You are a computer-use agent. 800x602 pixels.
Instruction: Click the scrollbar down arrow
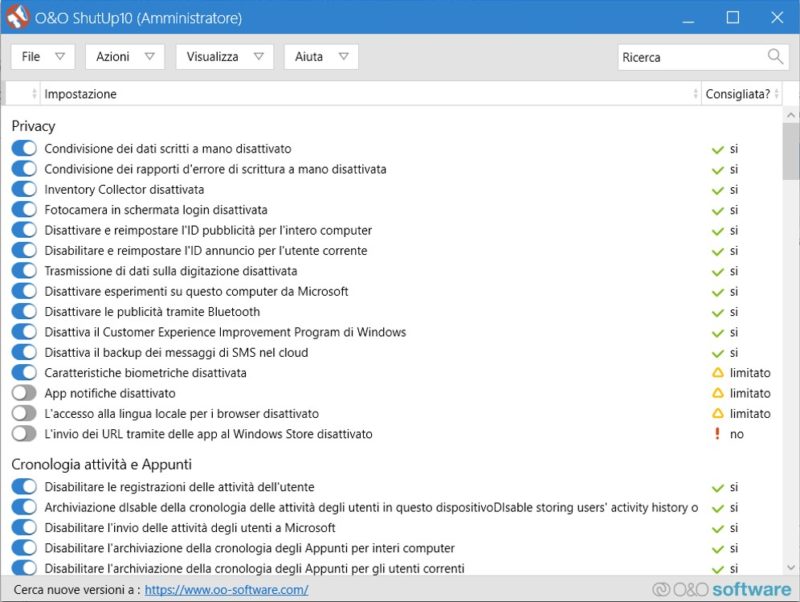click(791, 567)
